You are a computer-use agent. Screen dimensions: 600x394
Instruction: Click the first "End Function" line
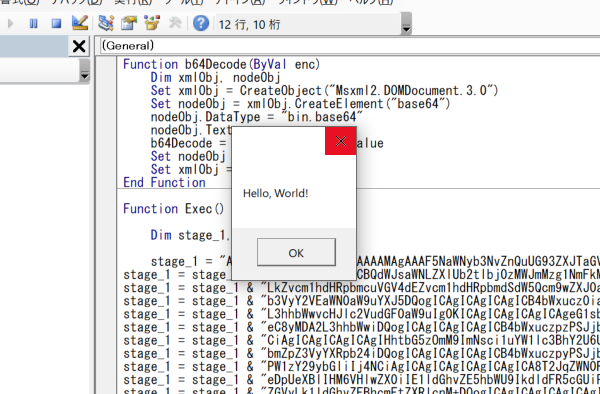coord(164,182)
